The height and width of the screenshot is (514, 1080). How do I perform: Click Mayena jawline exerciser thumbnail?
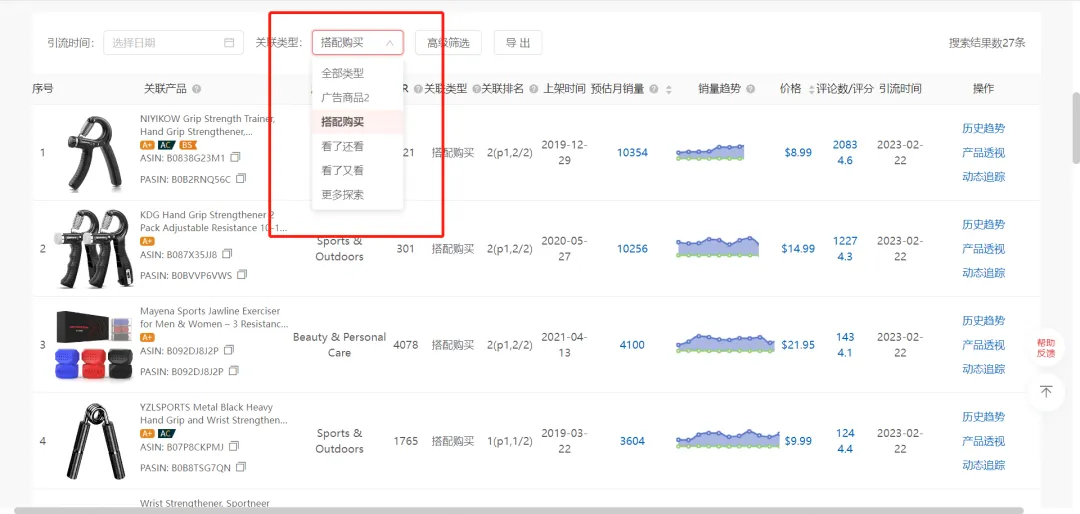[x=94, y=345]
